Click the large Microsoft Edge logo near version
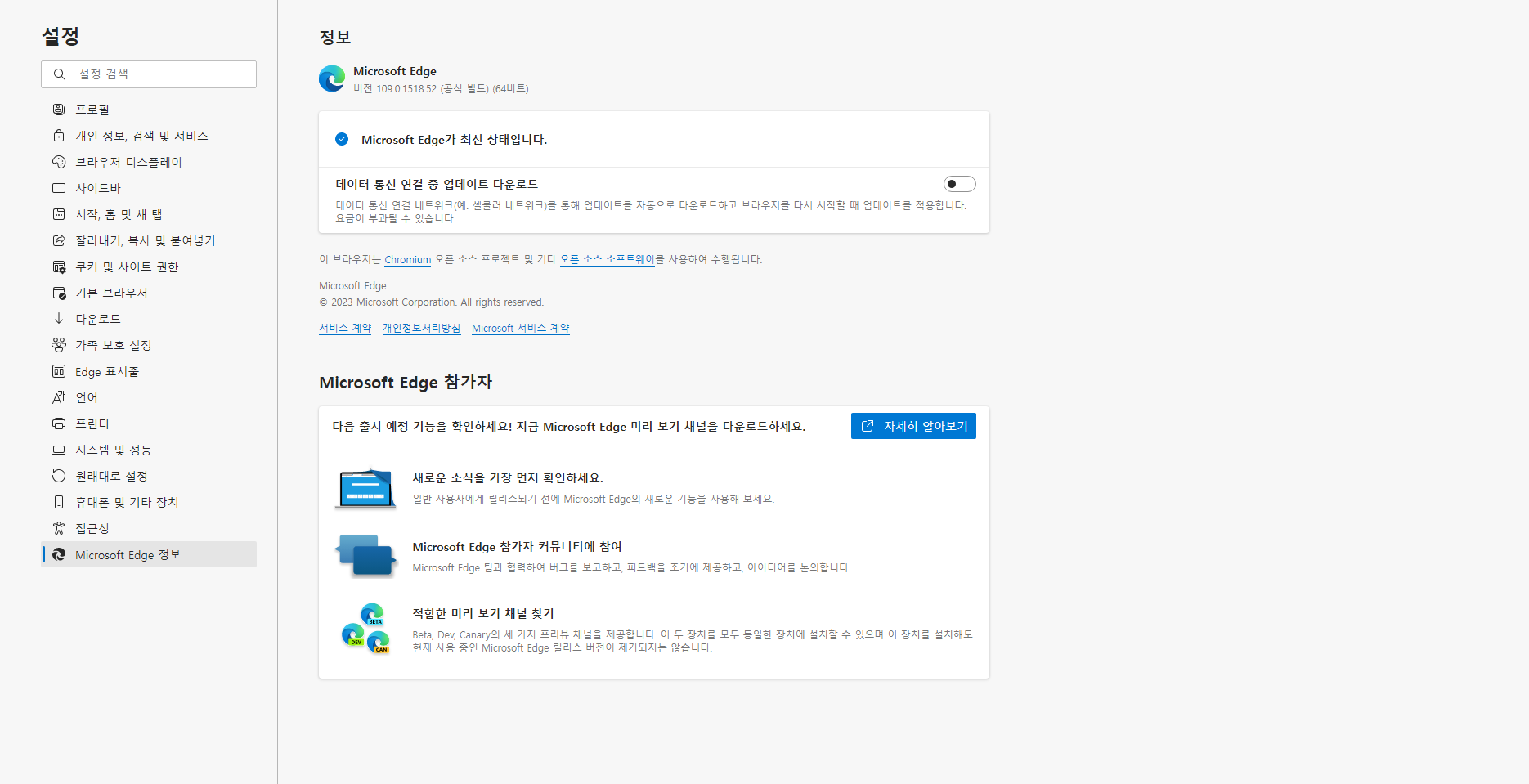 [x=332, y=78]
